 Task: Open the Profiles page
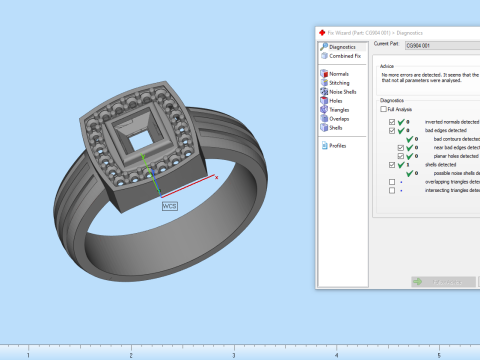coord(334,146)
